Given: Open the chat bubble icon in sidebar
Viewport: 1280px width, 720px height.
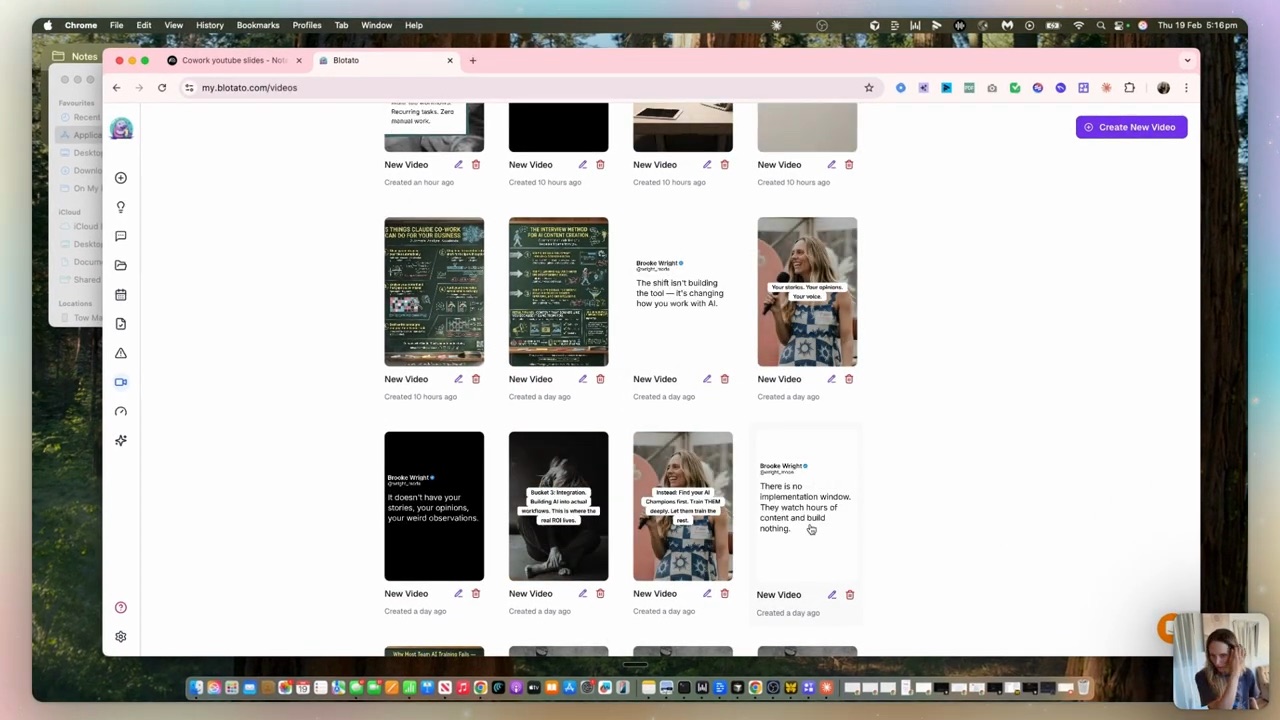Looking at the screenshot, I should 121,236.
